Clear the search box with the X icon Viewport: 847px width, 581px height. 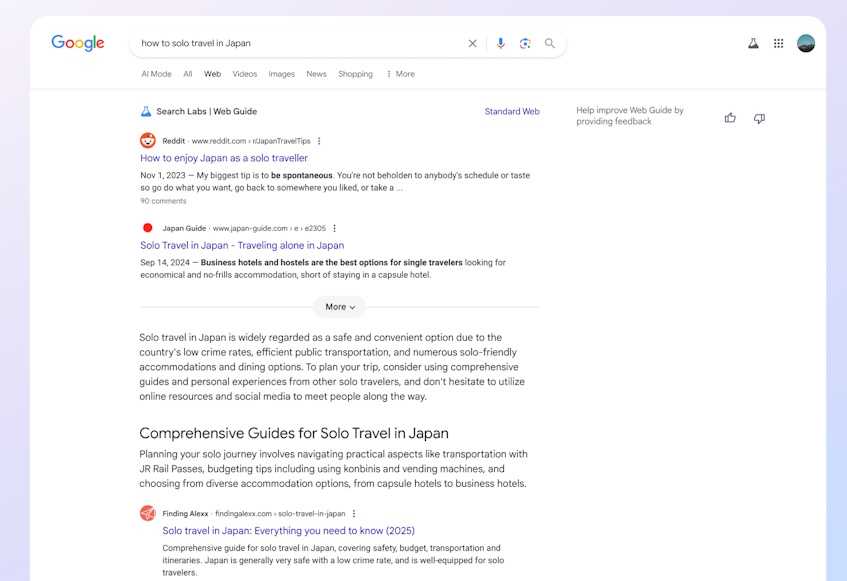(472, 43)
